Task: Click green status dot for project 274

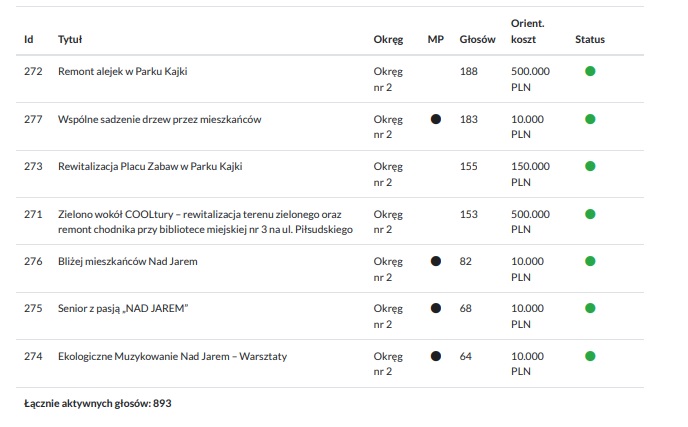Action: 590,355
